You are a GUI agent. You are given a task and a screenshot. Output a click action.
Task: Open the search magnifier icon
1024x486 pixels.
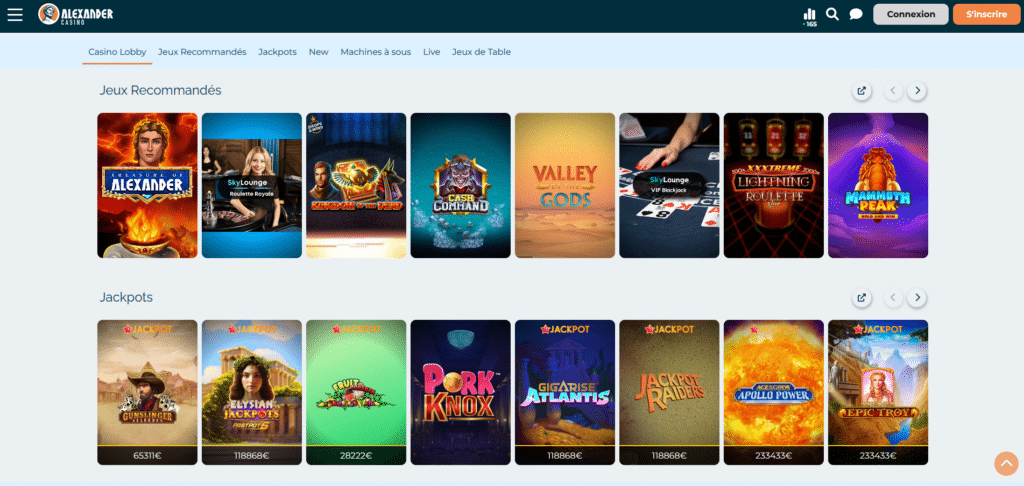[832, 14]
